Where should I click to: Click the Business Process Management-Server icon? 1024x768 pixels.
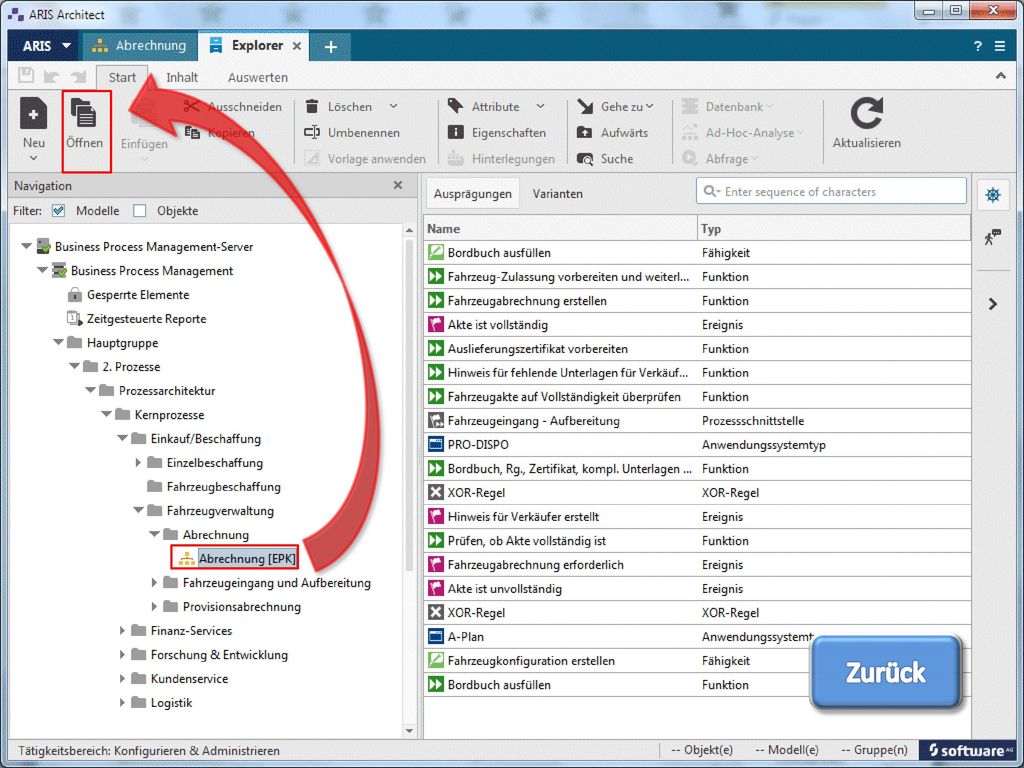point(44,246)
